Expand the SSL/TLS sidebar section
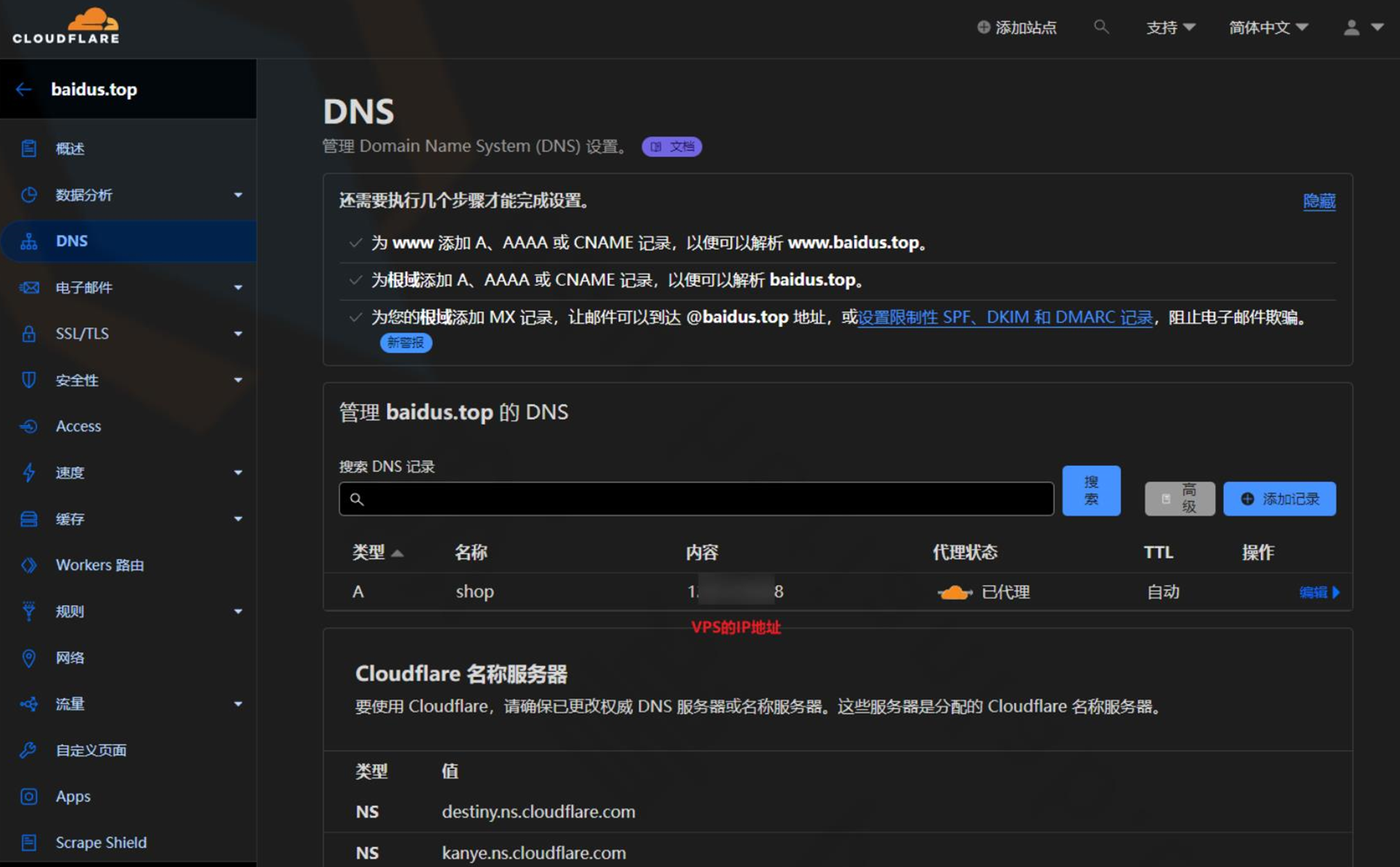Screen dimensions: 1400x867 click(x=237, y=334)
